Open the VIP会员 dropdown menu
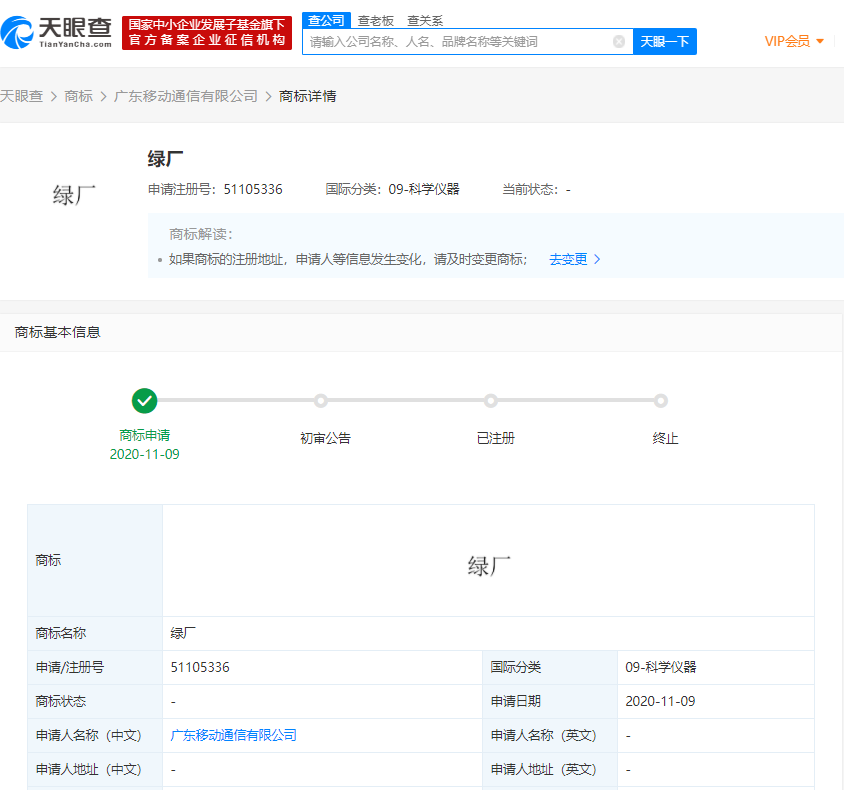844x790 pixels. tap(794, 41)
